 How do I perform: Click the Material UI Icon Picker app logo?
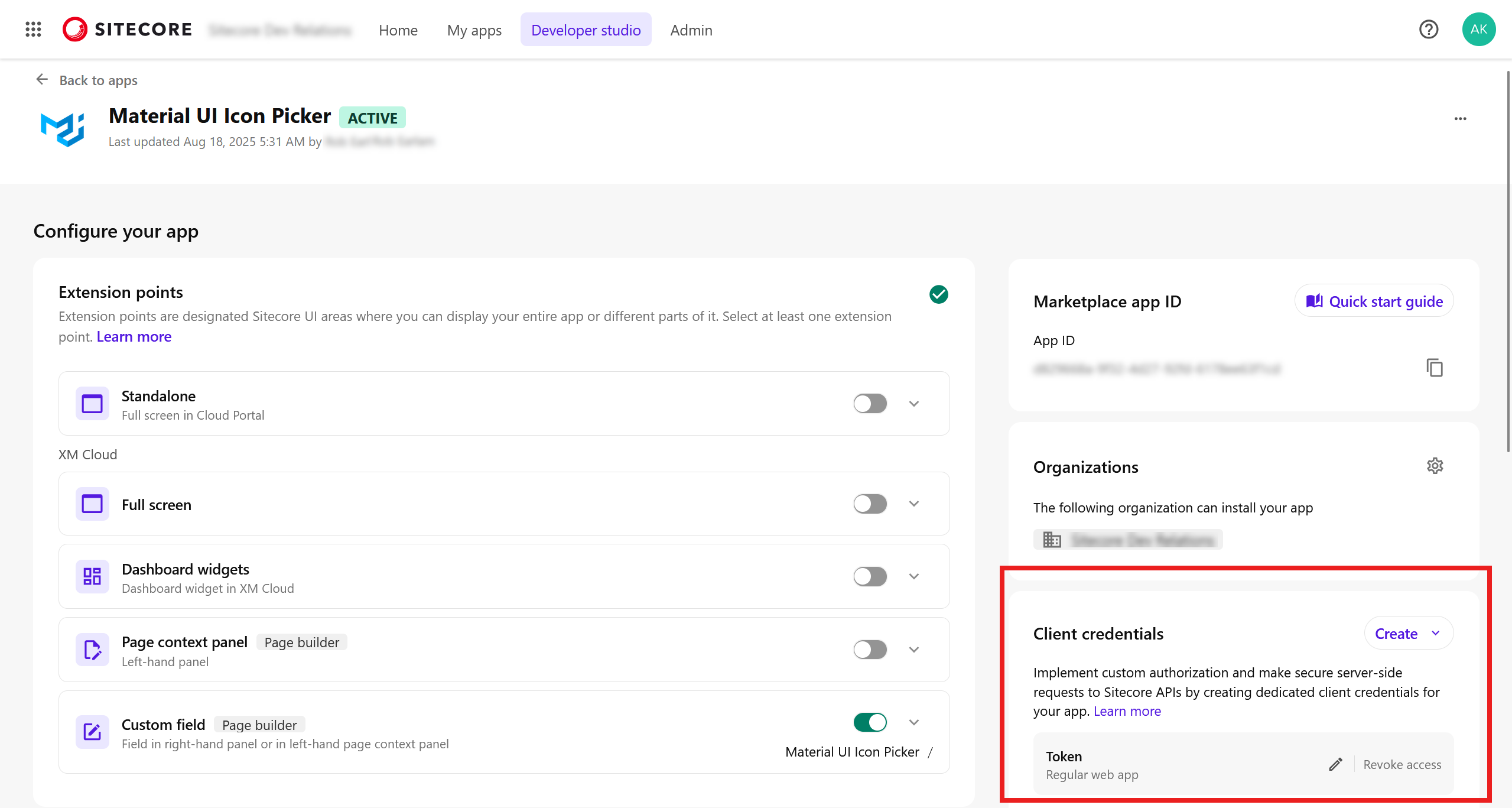tap(63, 128)
